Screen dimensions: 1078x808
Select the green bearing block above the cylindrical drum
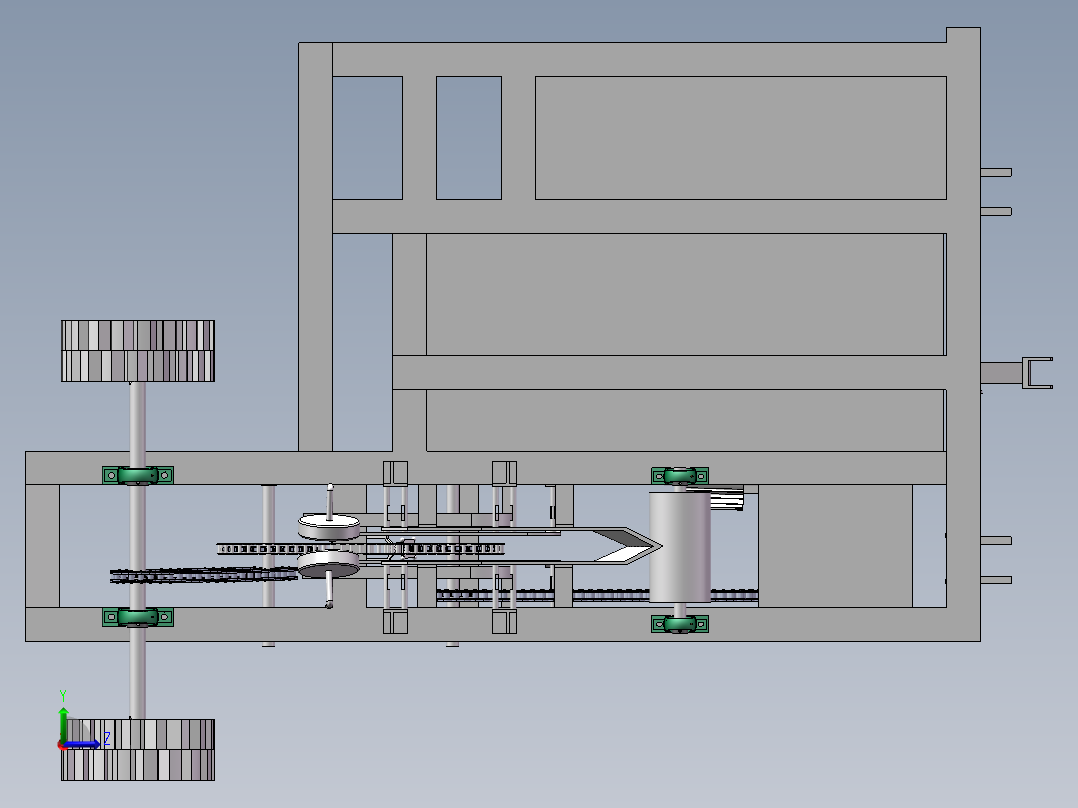pos(680,475)
